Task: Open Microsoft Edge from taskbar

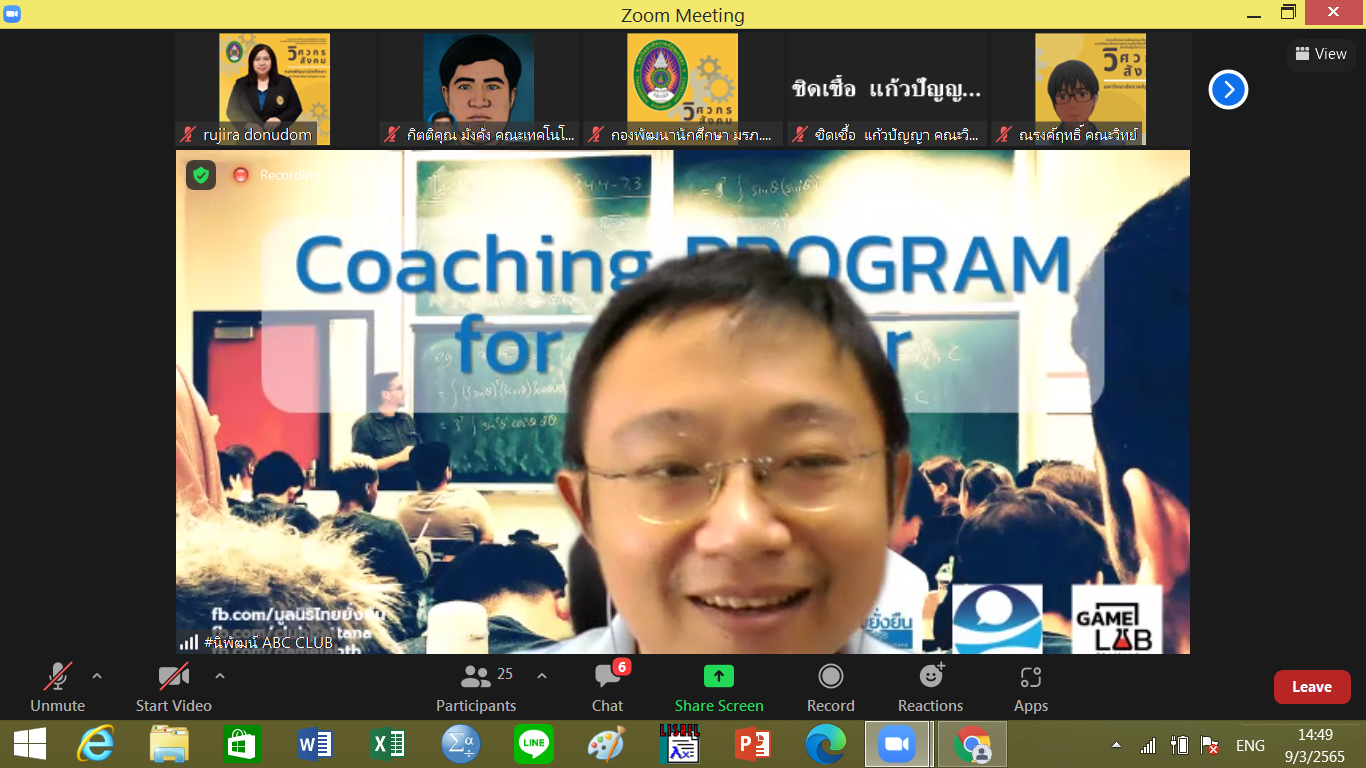Action: (825, 744)
